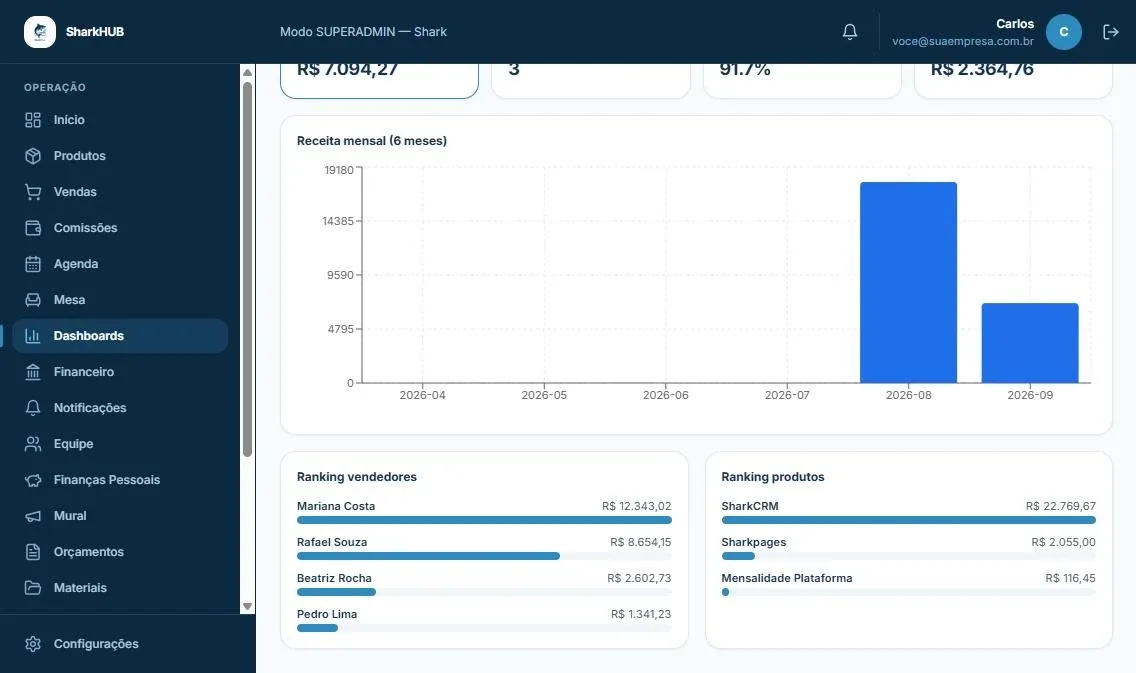Open Finanças Pessoais label
1136x673 pixels.
tap(106, 480)
